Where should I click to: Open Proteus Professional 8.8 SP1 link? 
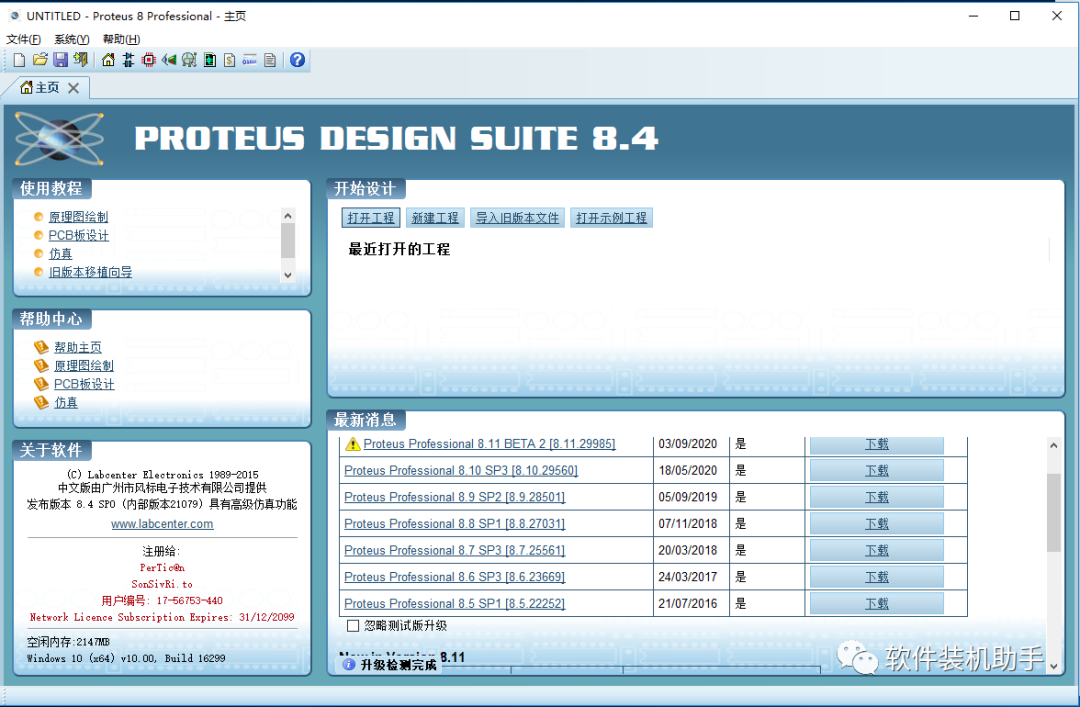(x=455, y=524)
